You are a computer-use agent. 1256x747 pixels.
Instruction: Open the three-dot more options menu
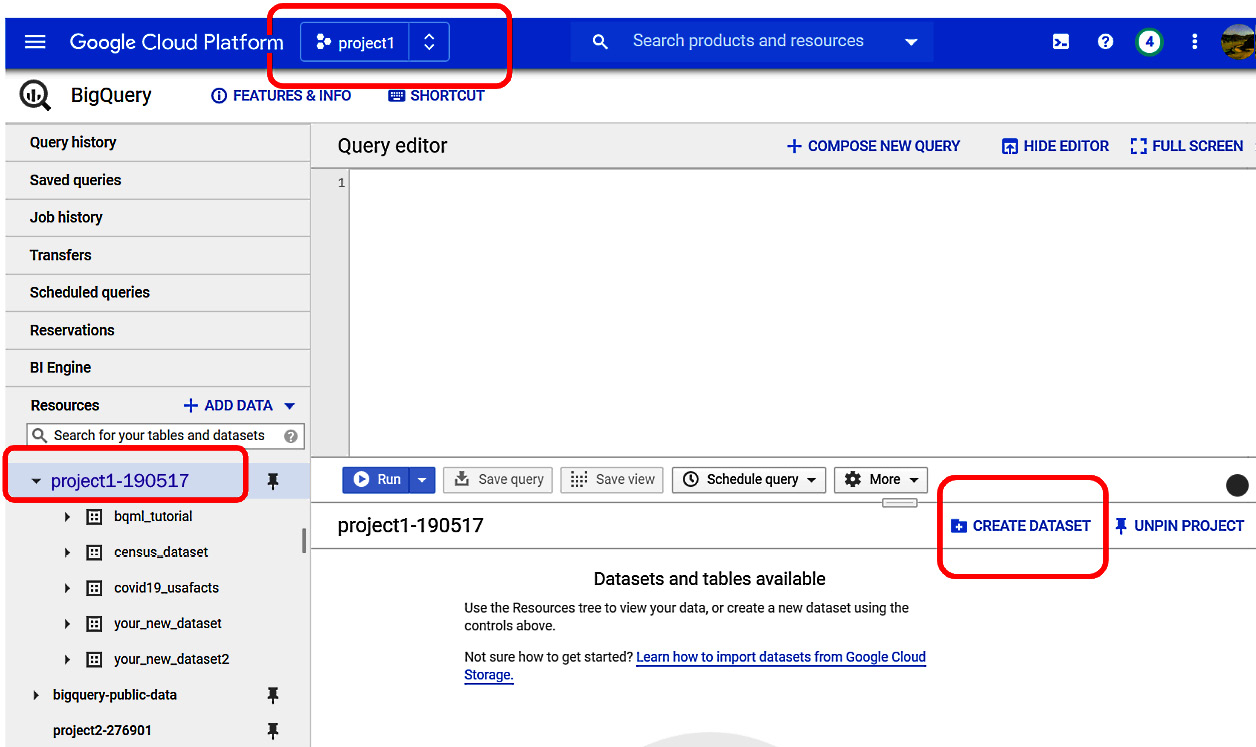tap(1195, 42)
